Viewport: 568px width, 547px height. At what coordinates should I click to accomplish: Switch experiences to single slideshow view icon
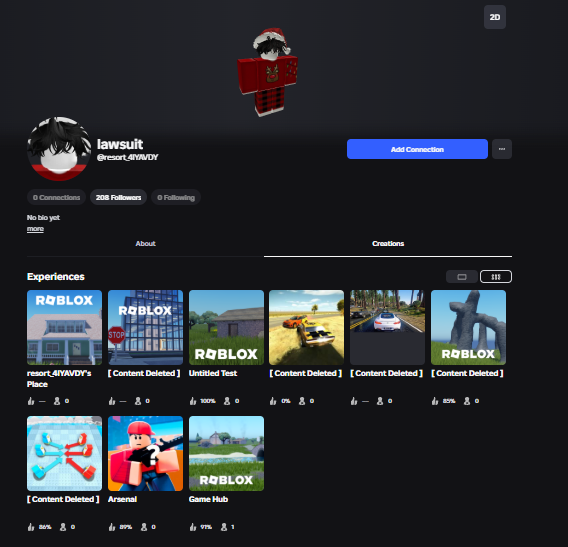click(x=462, y=277)
